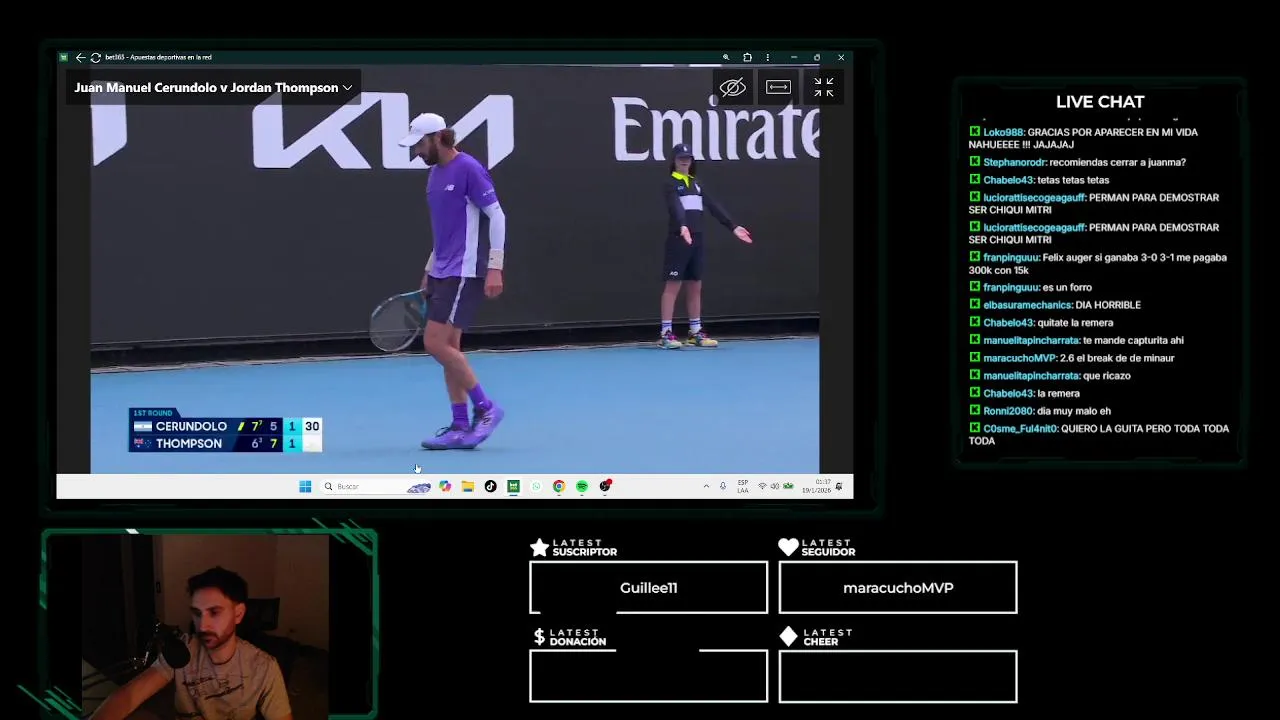The image size is (1280, 720).
Task: Click message 'te mande capturita ahi'
Action: click(1133, 341)
